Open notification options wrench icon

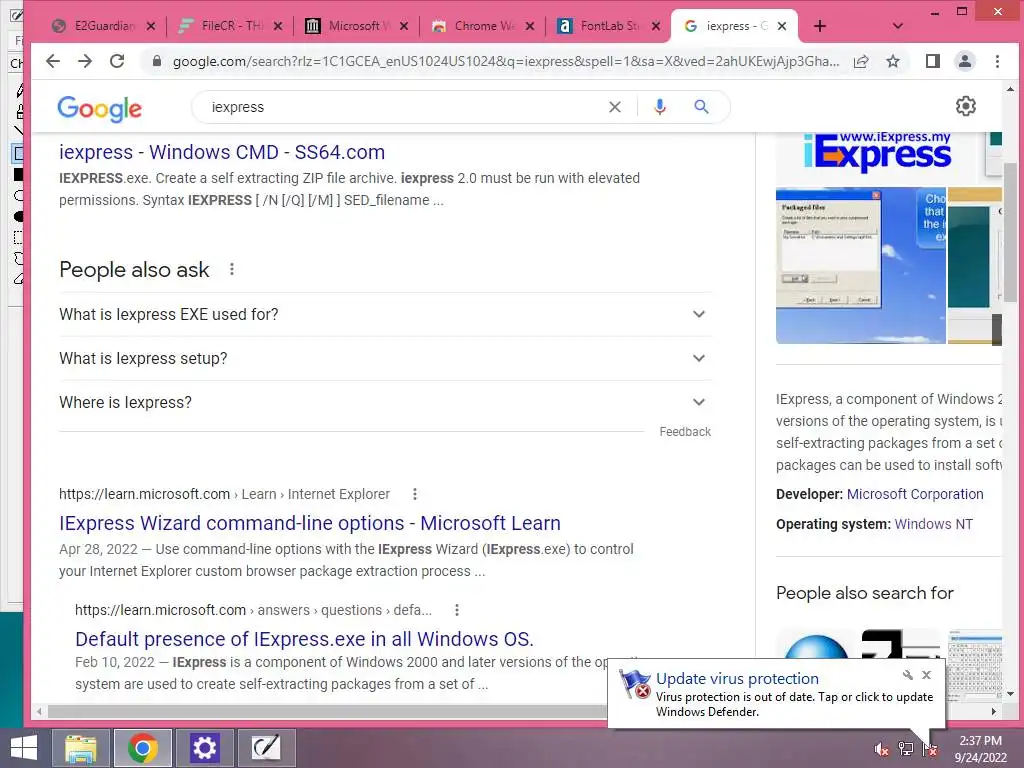(x=908, y=675)
